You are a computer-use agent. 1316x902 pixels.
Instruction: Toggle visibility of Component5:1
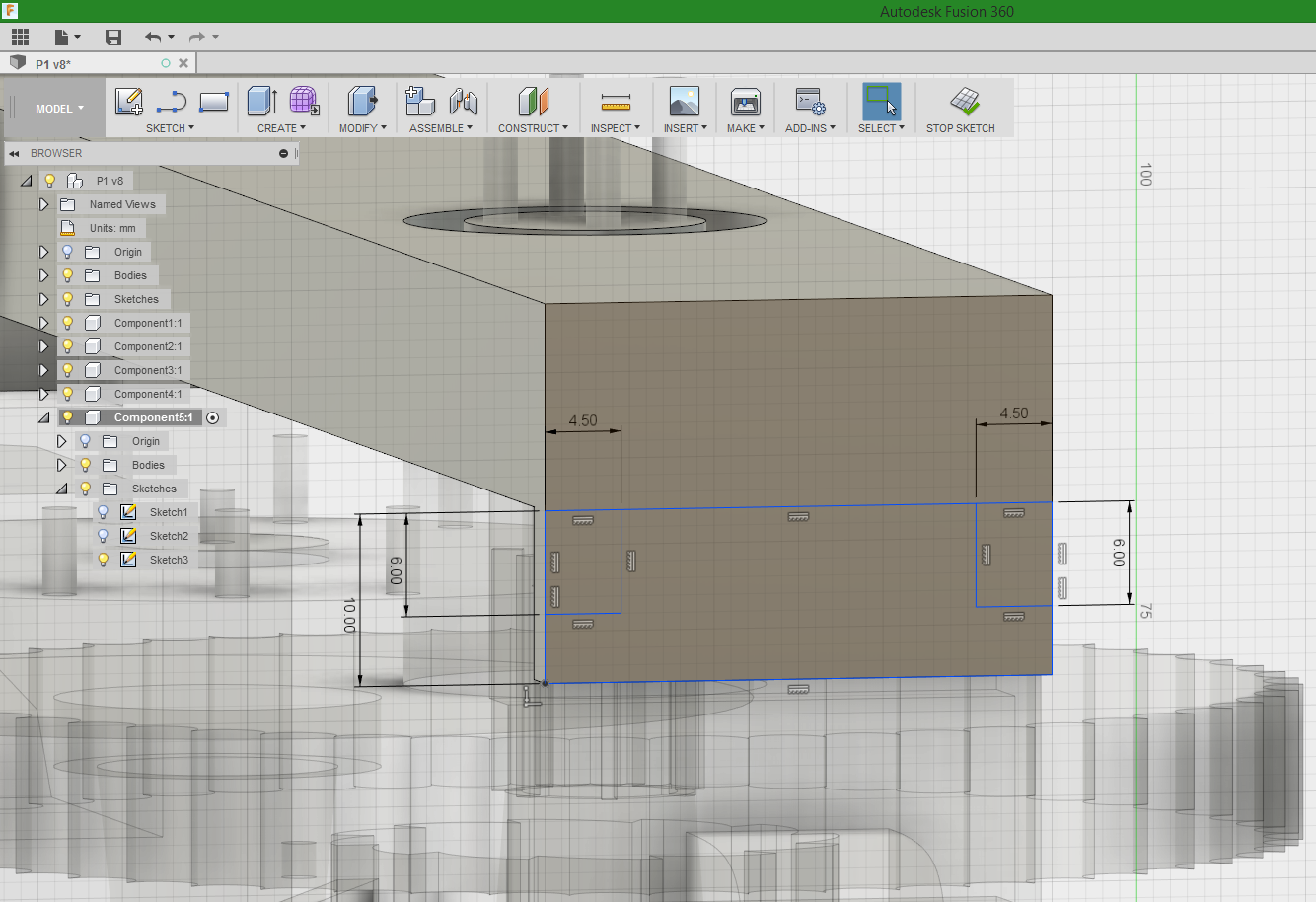point(67,417)
